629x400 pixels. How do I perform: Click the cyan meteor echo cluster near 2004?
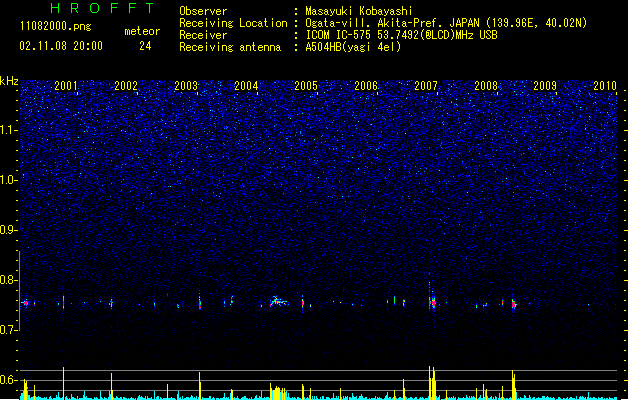(x=278, y=301)
